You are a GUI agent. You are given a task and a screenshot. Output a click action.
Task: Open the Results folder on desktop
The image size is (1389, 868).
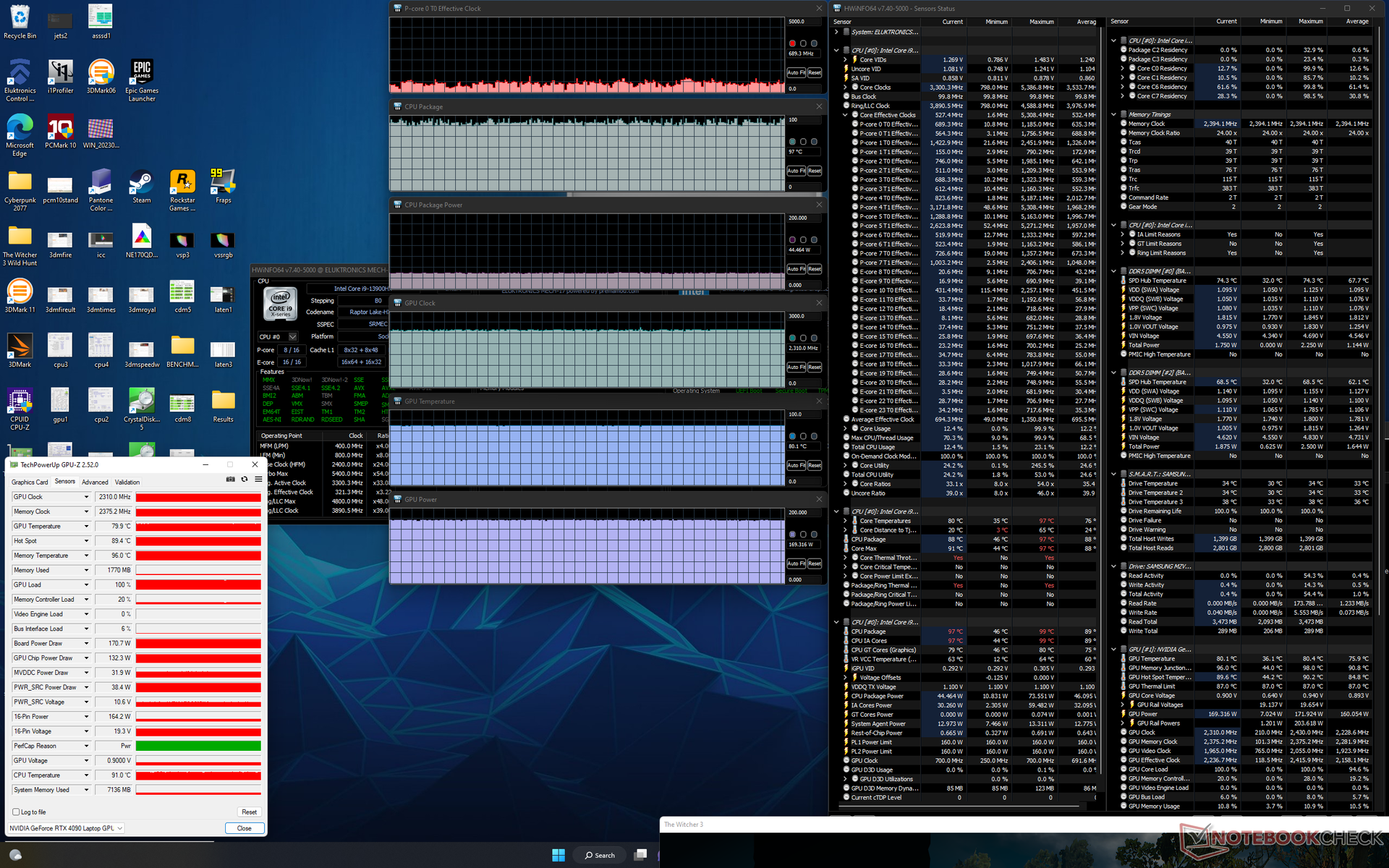click(x=223, y=406)
